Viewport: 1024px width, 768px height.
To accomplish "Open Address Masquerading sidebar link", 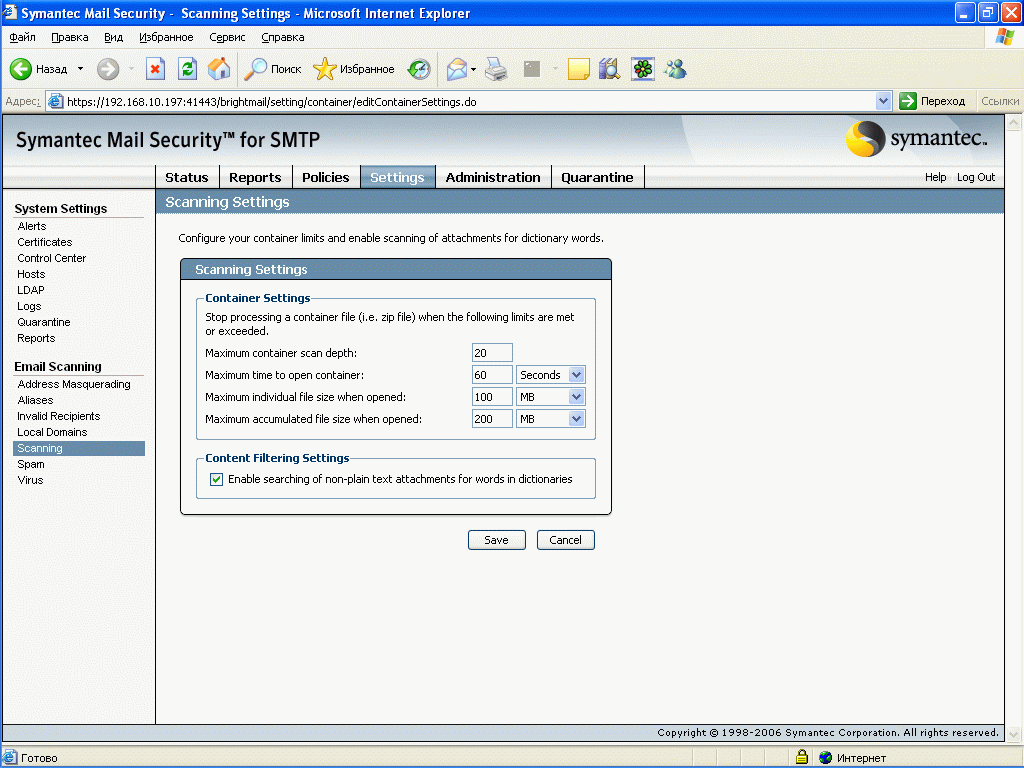I will click(x=74, y=384).
